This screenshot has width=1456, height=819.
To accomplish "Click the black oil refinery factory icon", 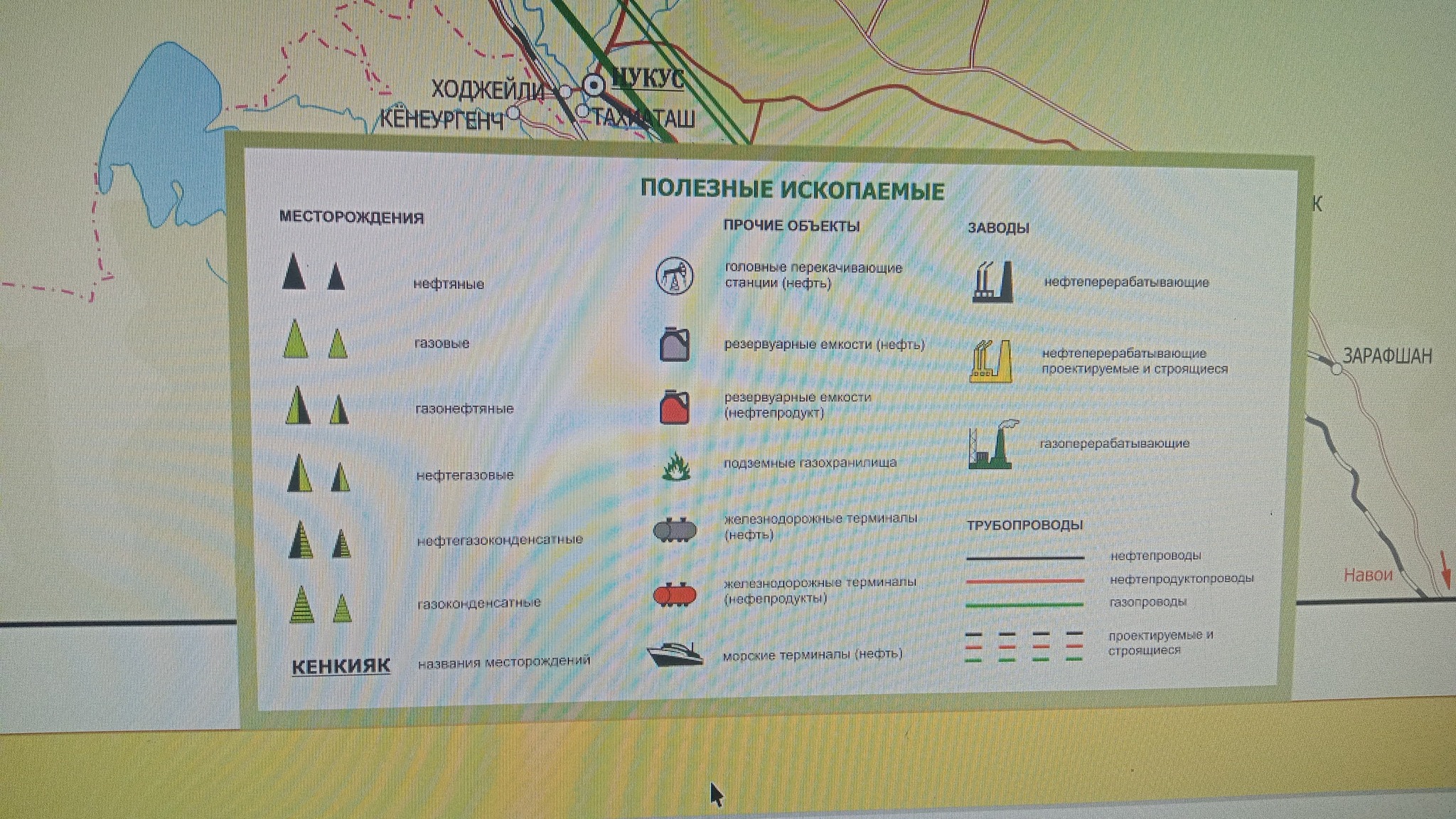I will click(x=992, y=282).
